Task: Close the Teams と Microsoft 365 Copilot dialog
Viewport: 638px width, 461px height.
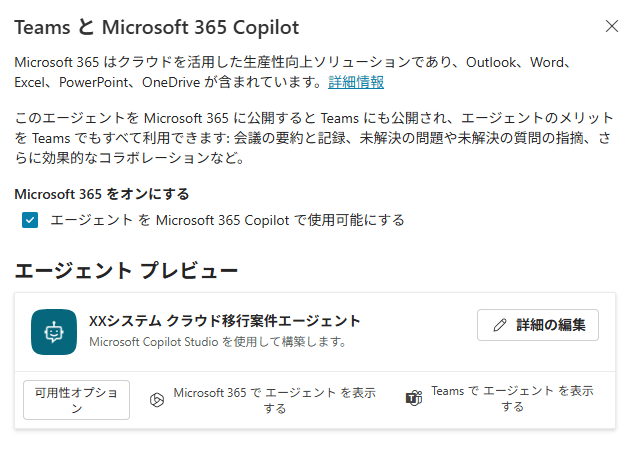Action: coord(612,26)
